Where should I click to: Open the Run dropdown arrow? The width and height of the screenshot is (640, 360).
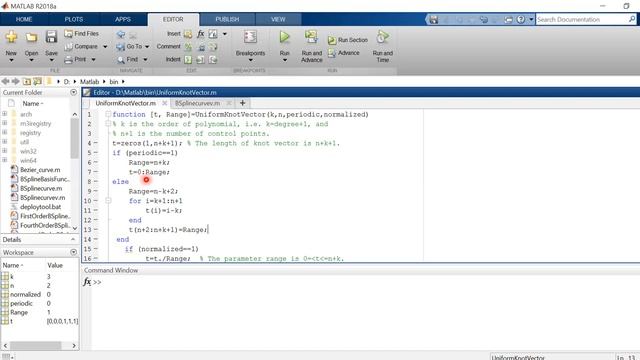pyautogui.click(x=284, y=60)
